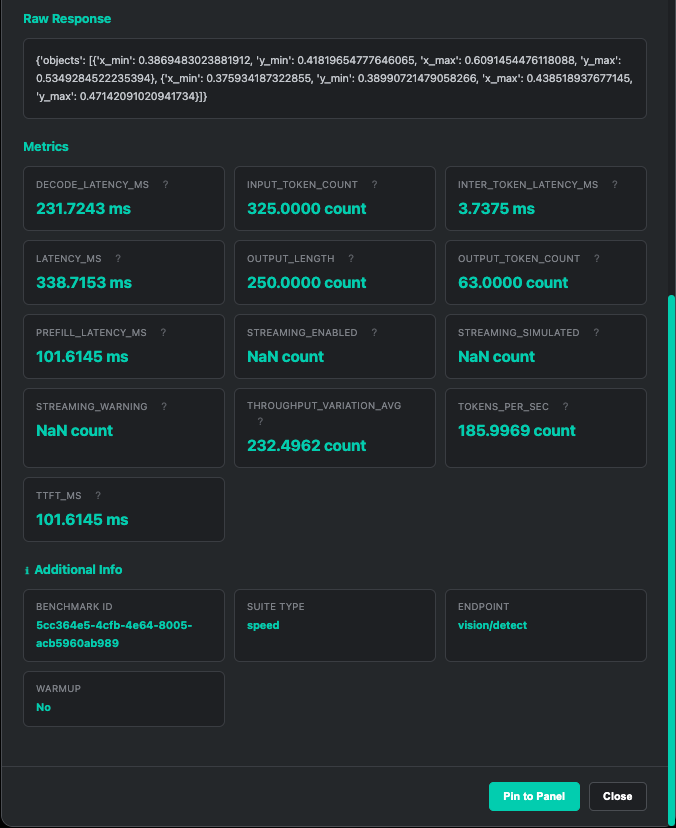
Task: Click help icon next to STREAMING_ENABLED
Action: pos(374,333)
